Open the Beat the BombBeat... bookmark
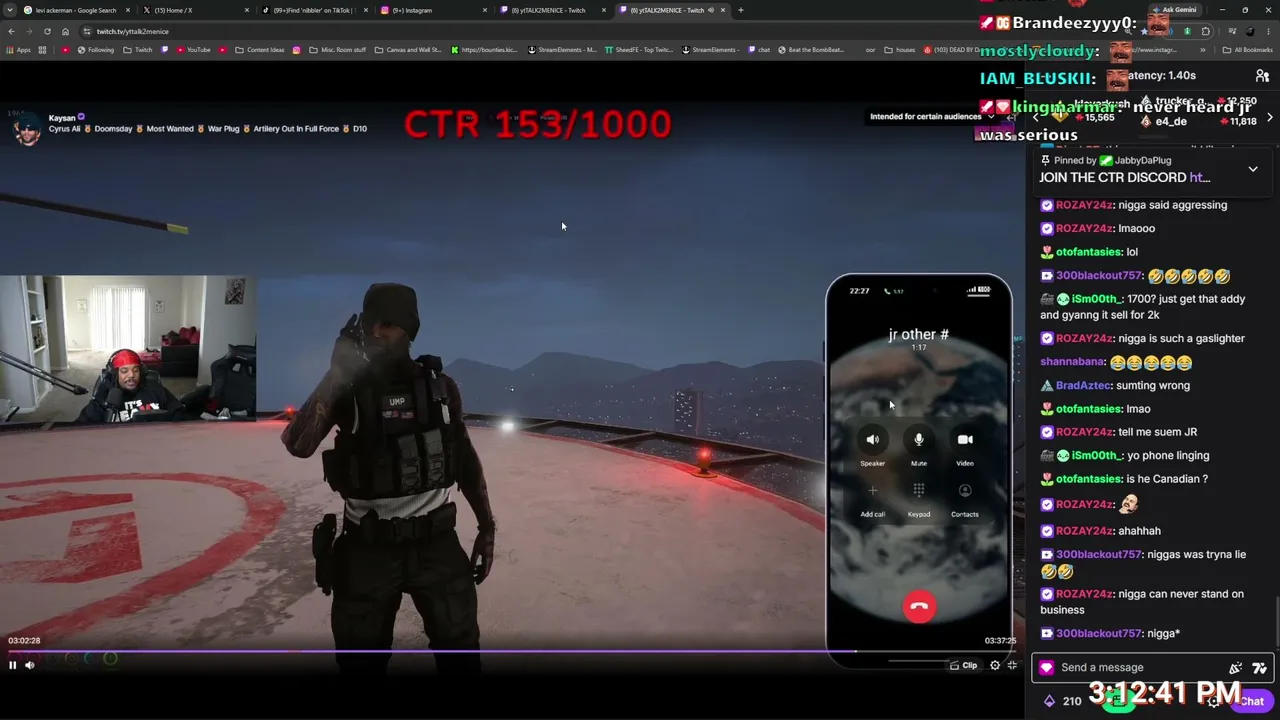The height and width of the screenshot is (720, 1280). click(810, 50)
